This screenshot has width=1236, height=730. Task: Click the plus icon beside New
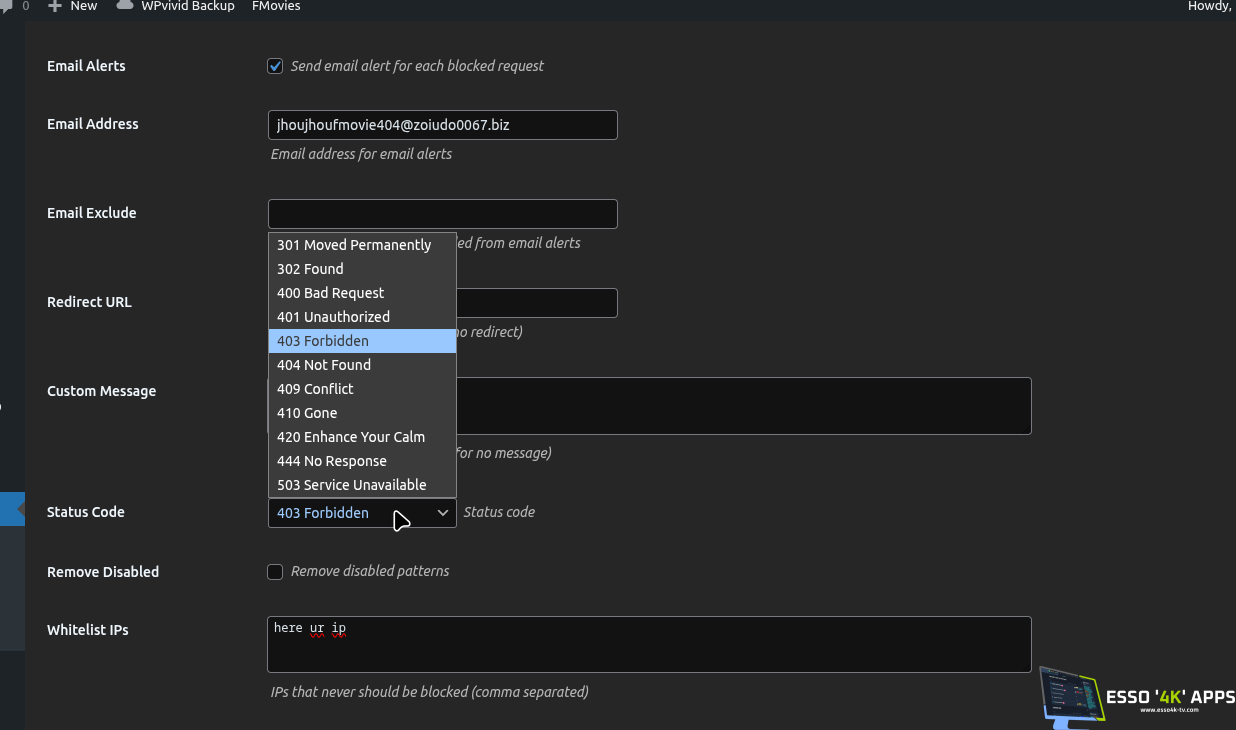pyautogui.click(x=55, y=6)
